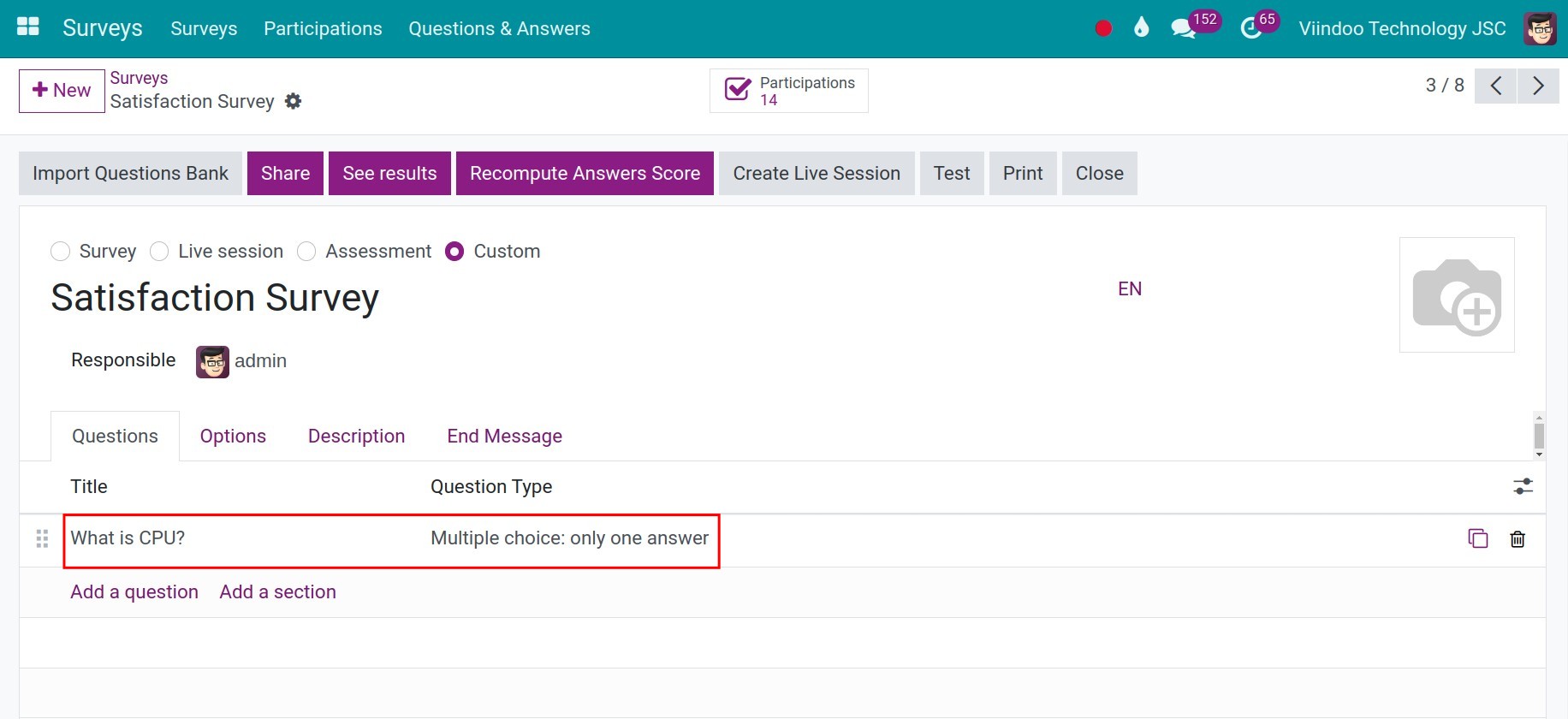The height and width of the screenshot is (719, 1568).
Task: Click the 'Add a section' link
Action: click(x=278, y=592)
